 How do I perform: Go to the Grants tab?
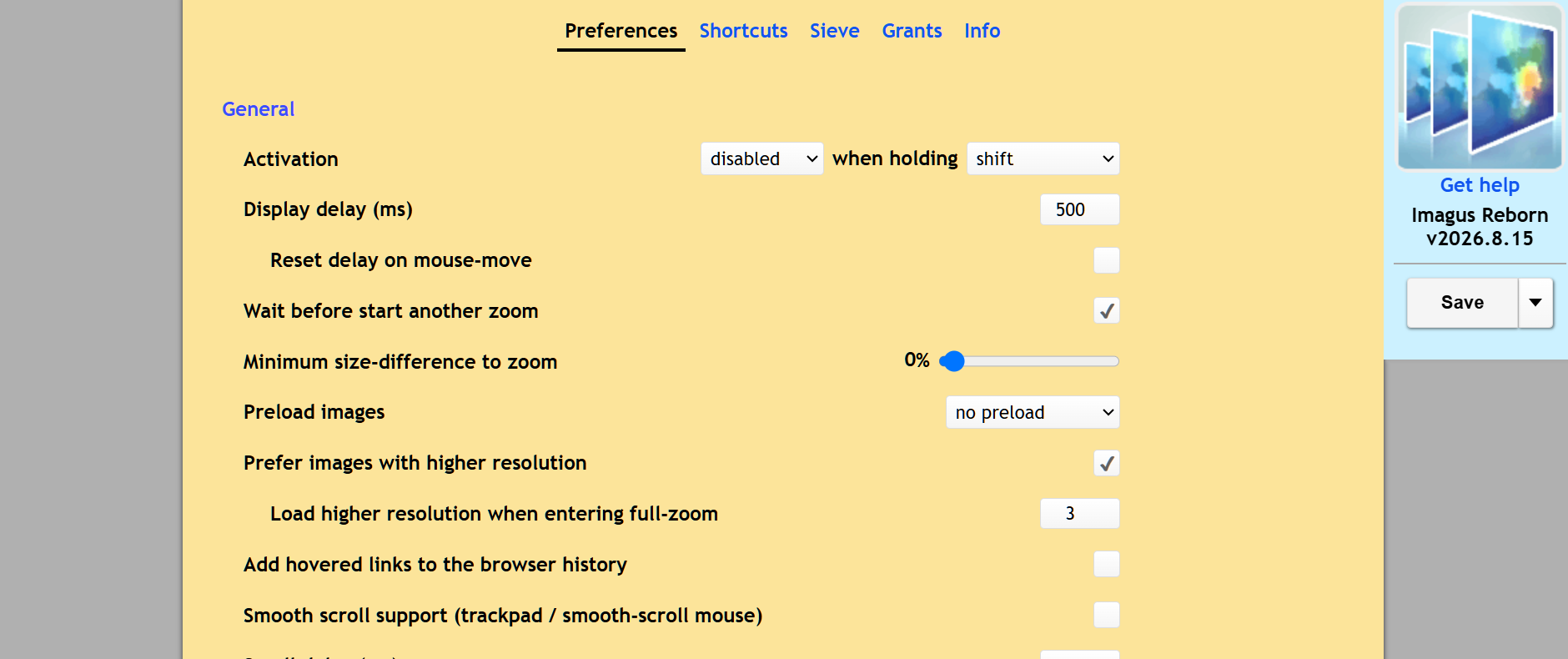pyautogui.click(x=912, y=31)
